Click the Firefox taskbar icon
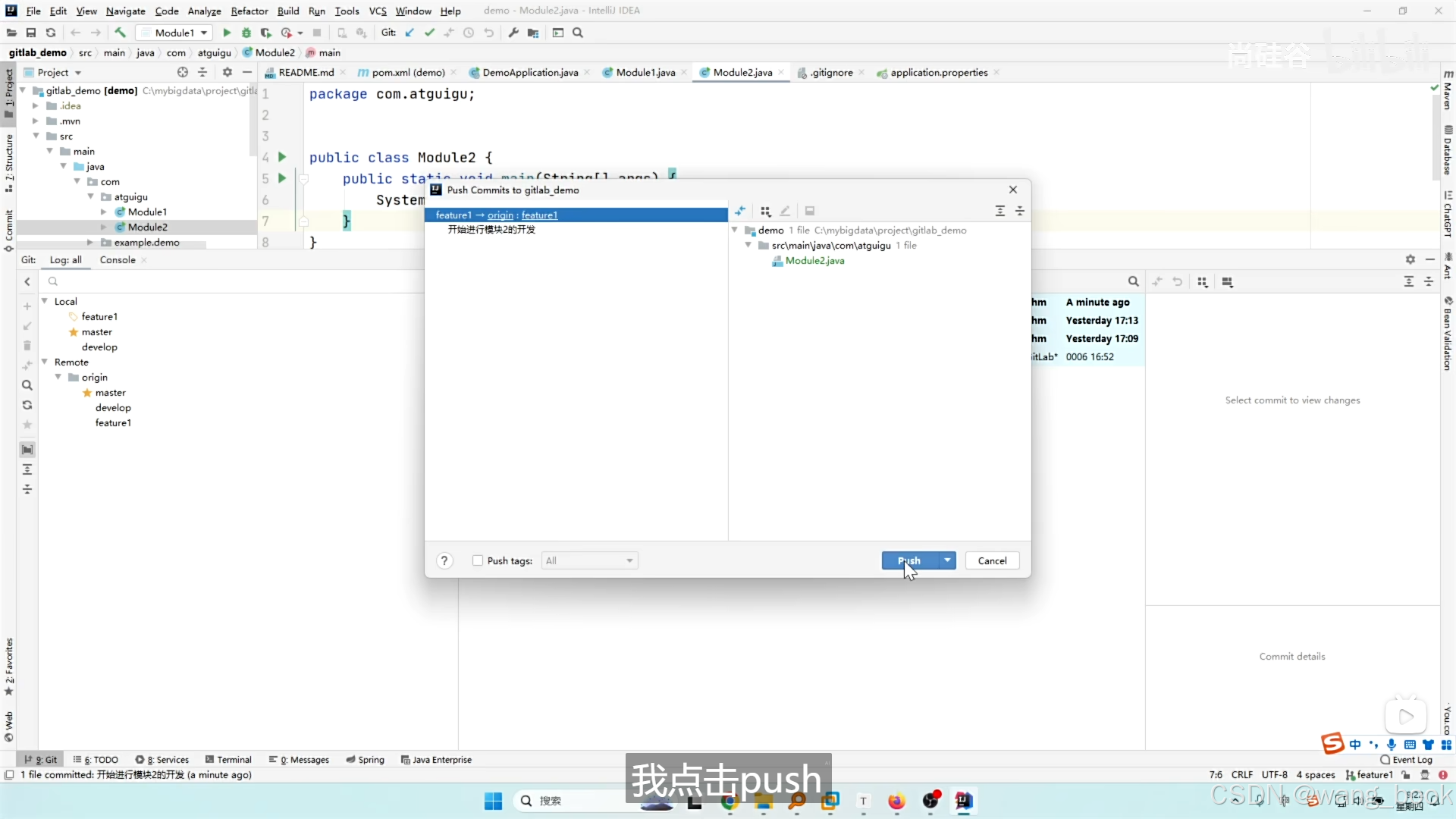Viewport: 1456px width, 819px height. coord(896,801)
